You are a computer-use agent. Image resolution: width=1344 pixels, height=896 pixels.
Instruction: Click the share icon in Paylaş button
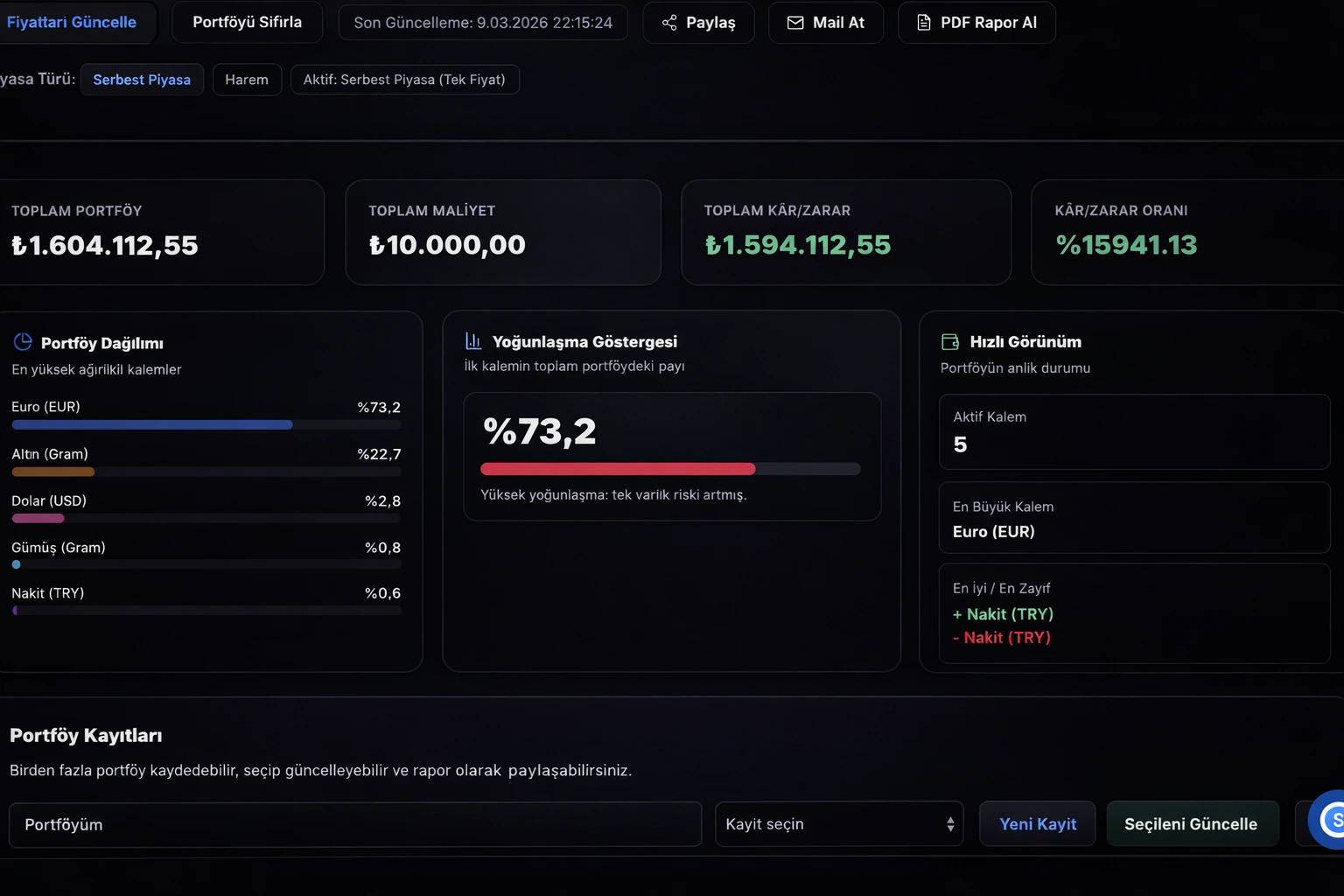[x=669, y=23]
